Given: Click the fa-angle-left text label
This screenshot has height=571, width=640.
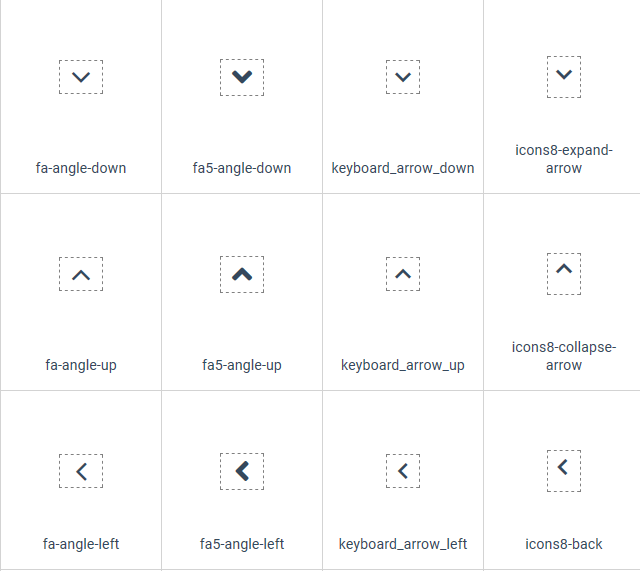Looking at the screenshot, I should click(x=81, y=544).
